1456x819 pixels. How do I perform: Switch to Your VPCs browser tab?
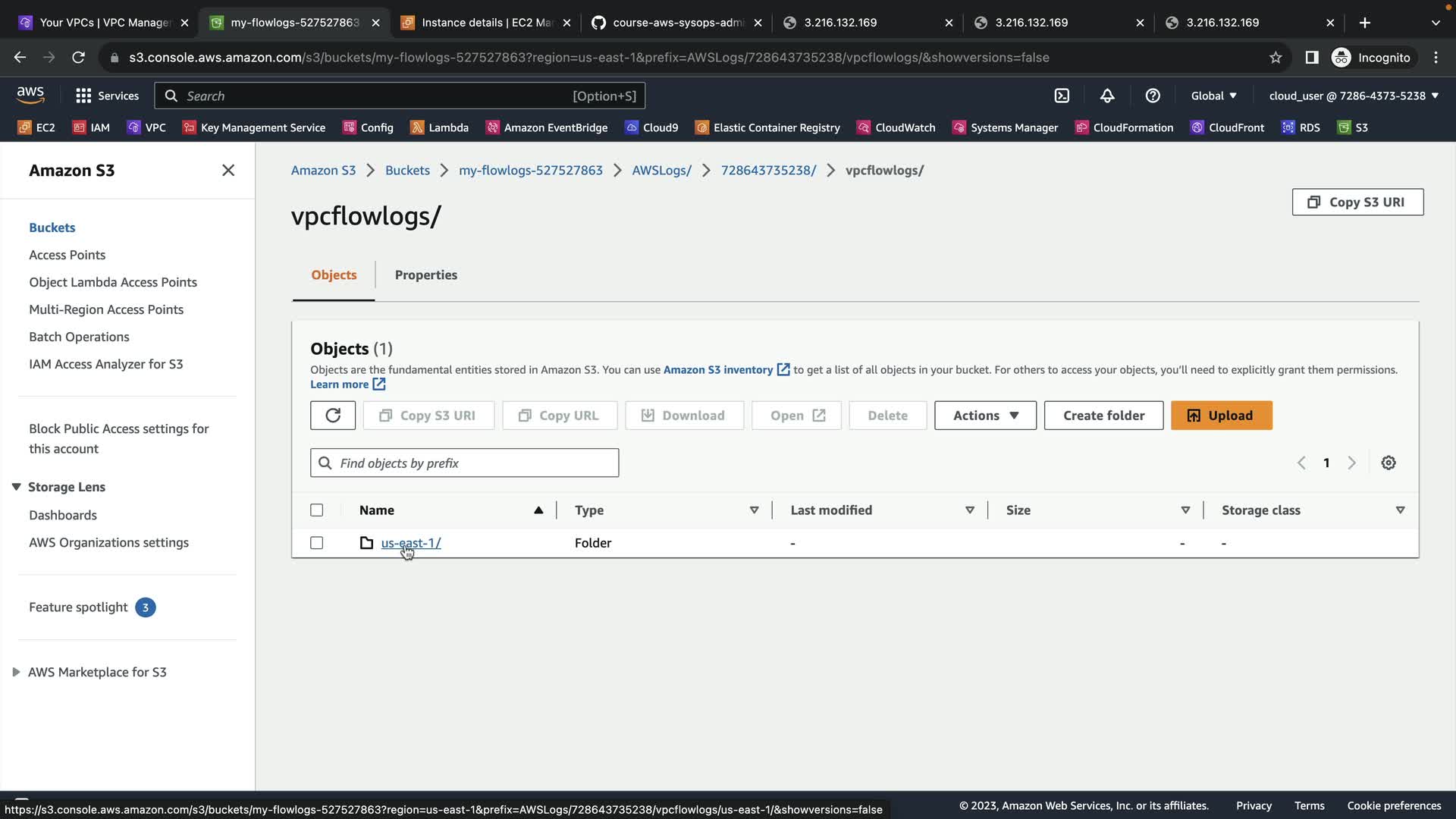point(104,23)
